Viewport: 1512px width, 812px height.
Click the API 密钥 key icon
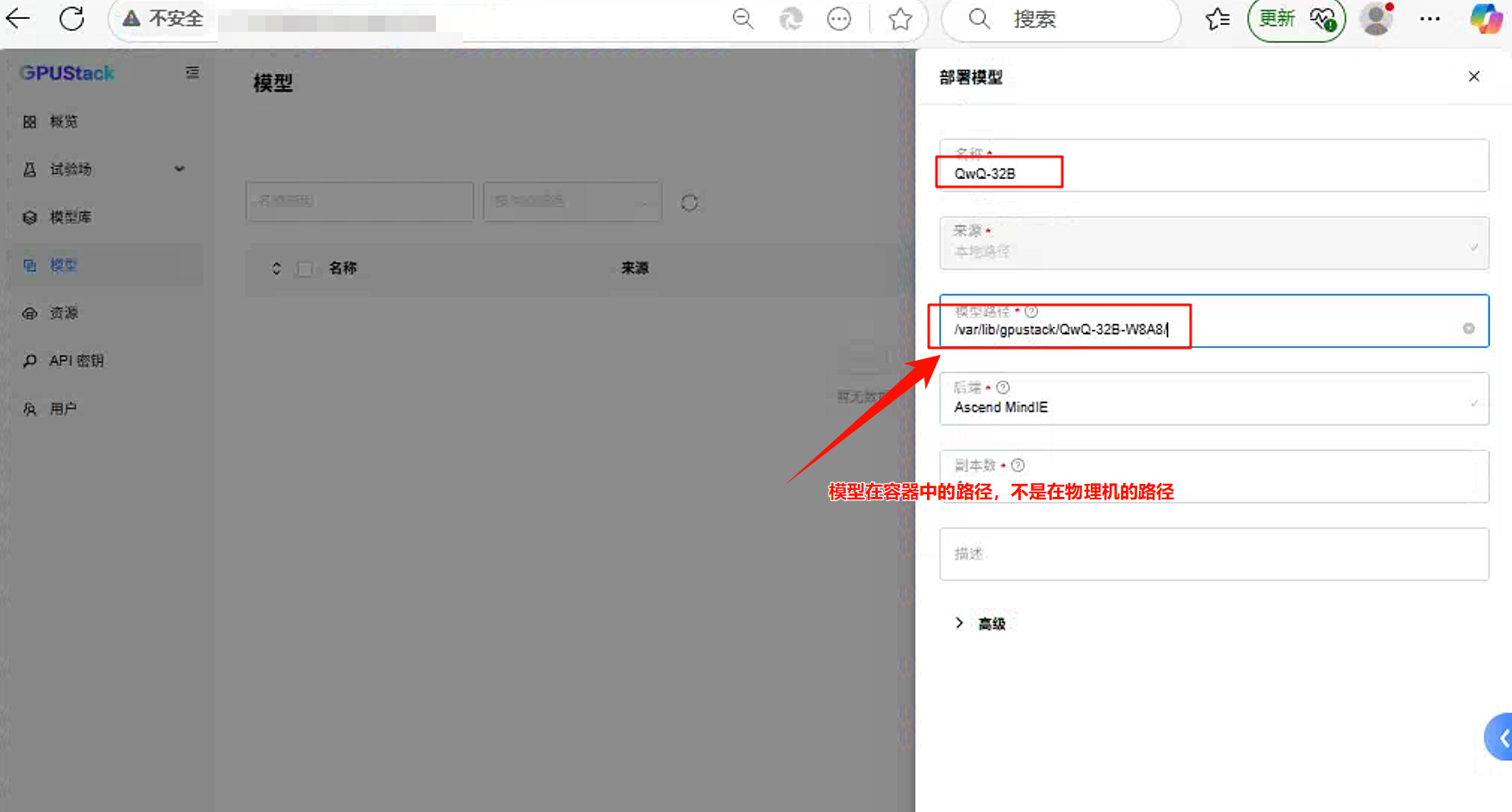(x=30, y=361)
